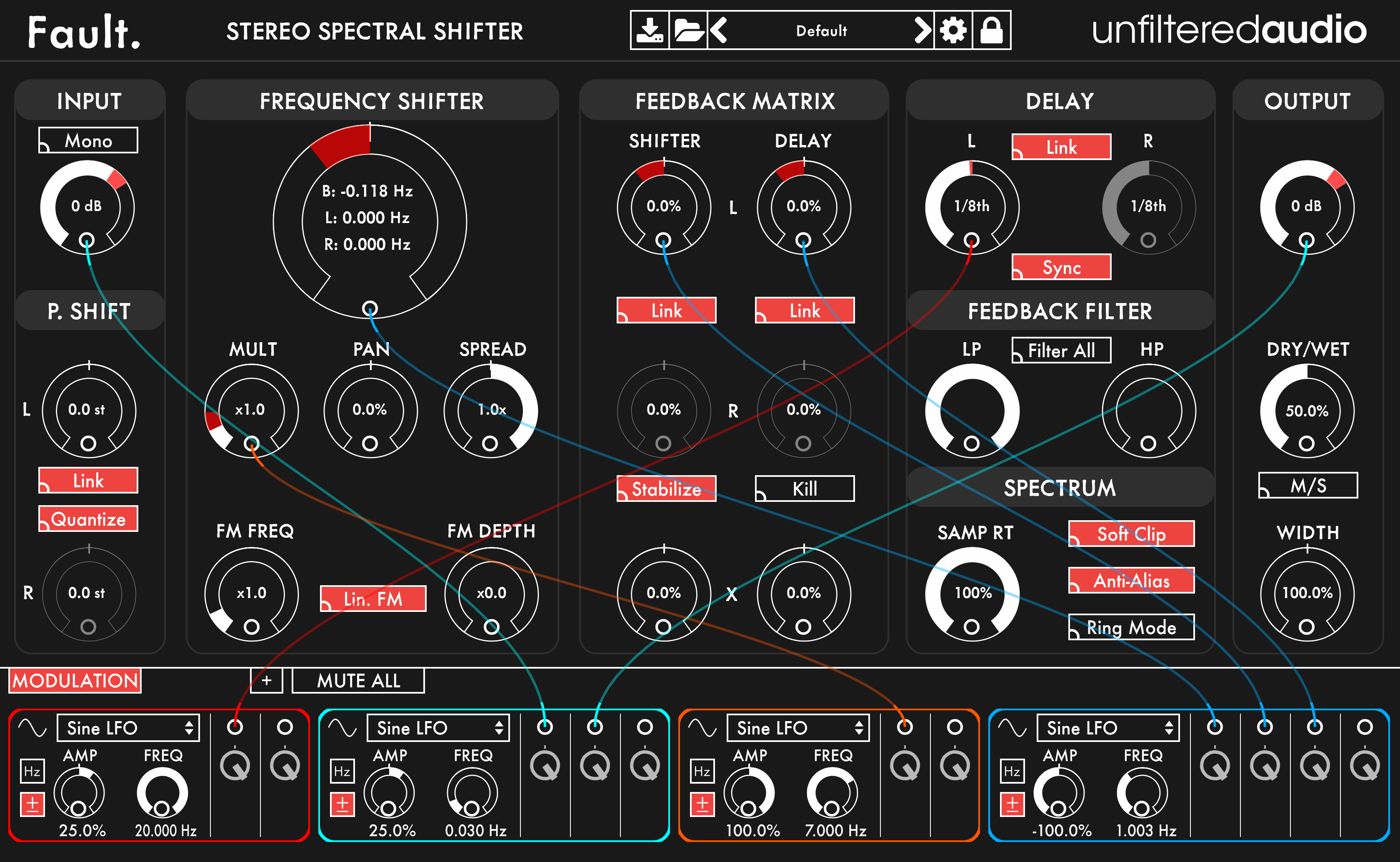Toggle the Hz button in blue LFO
Image resolution: width=1400 pixels, height=862 pixels.
pyautogui.click(x=1012, y=772)
